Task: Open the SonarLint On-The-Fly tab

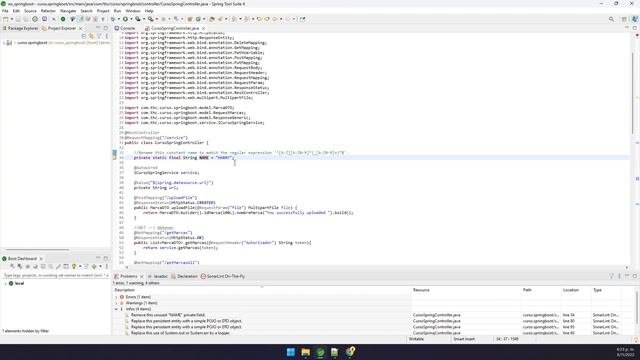Action: click(223, 276)
